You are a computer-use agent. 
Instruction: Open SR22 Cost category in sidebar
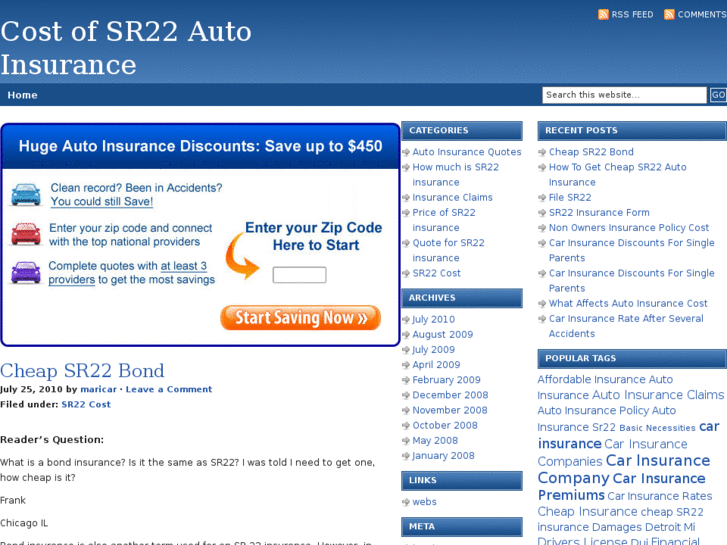pos(437,273)
